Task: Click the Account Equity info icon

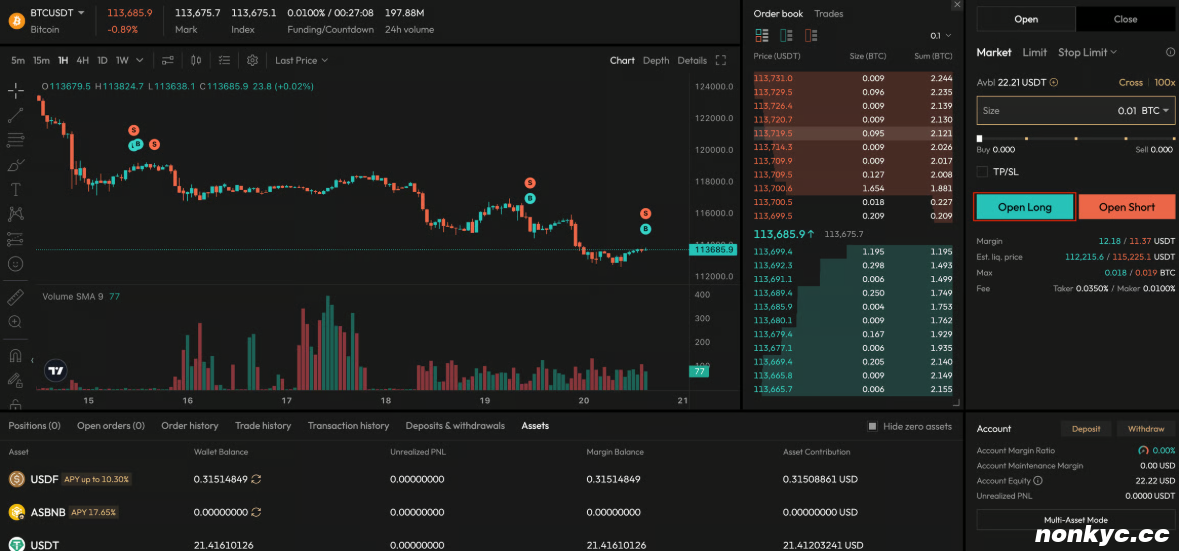Action: tap(1038, 480)
